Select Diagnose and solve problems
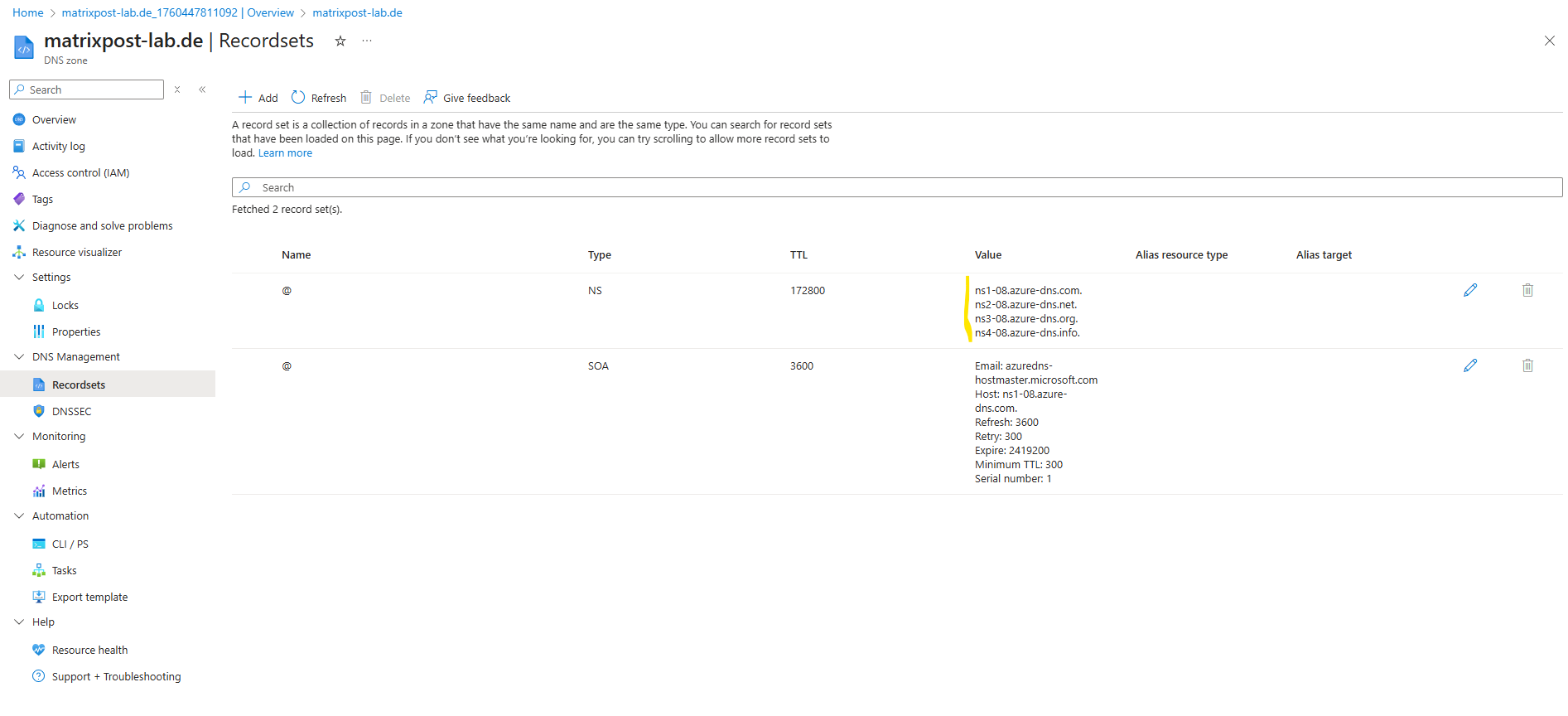 pos(103,226)
